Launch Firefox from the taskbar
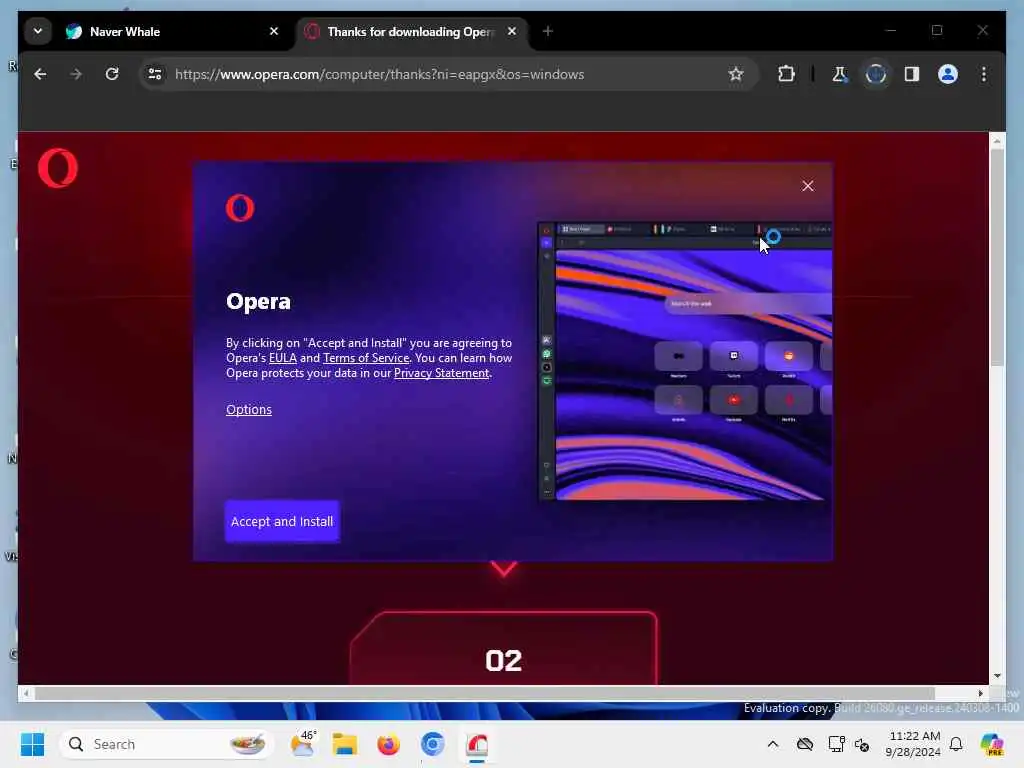1024x768 pixels. 389,744
